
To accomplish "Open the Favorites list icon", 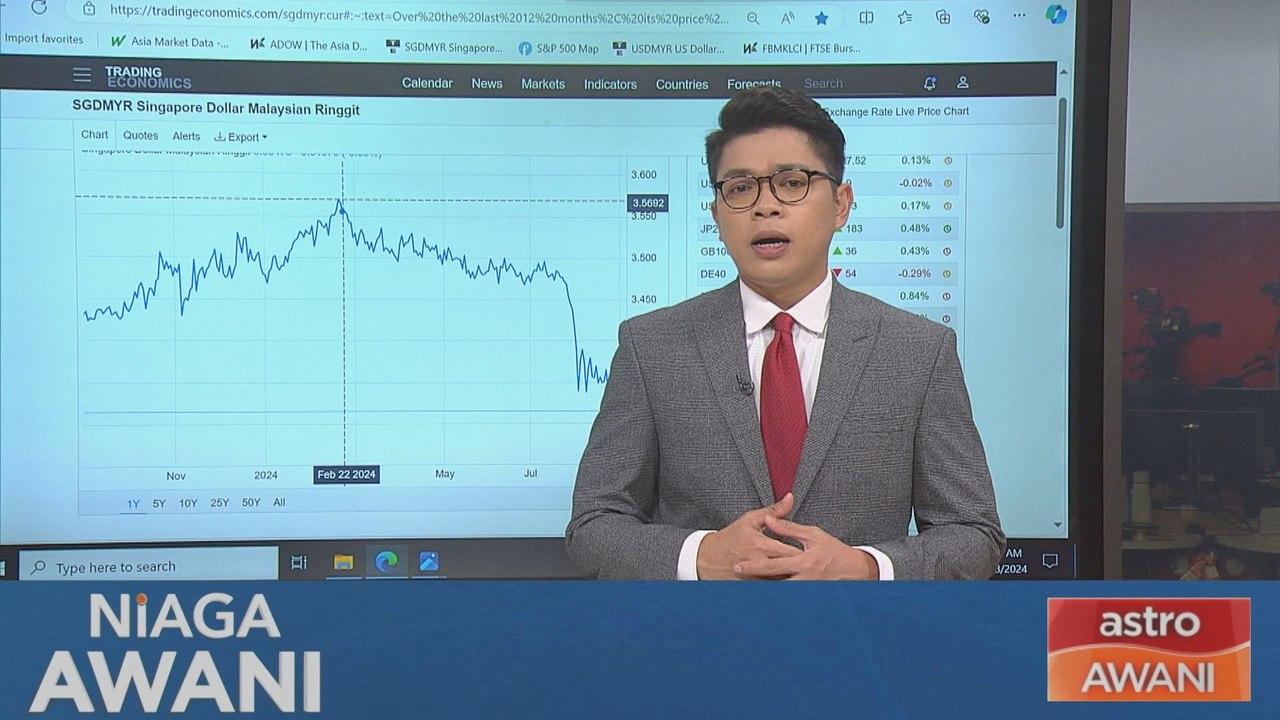I will 905,17.
